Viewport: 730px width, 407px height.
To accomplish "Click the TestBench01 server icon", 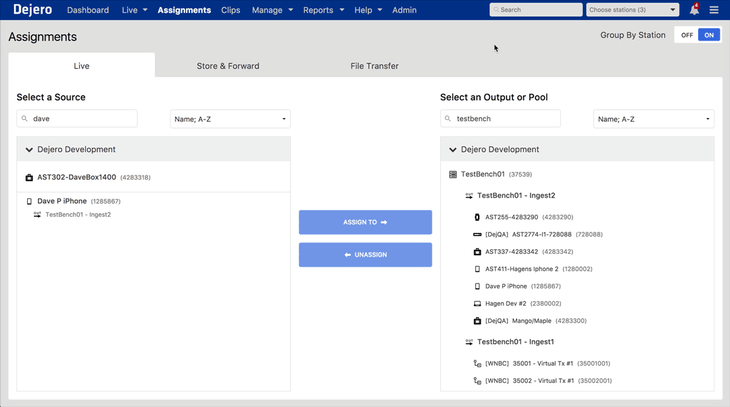I will click(x=453, y=174).
